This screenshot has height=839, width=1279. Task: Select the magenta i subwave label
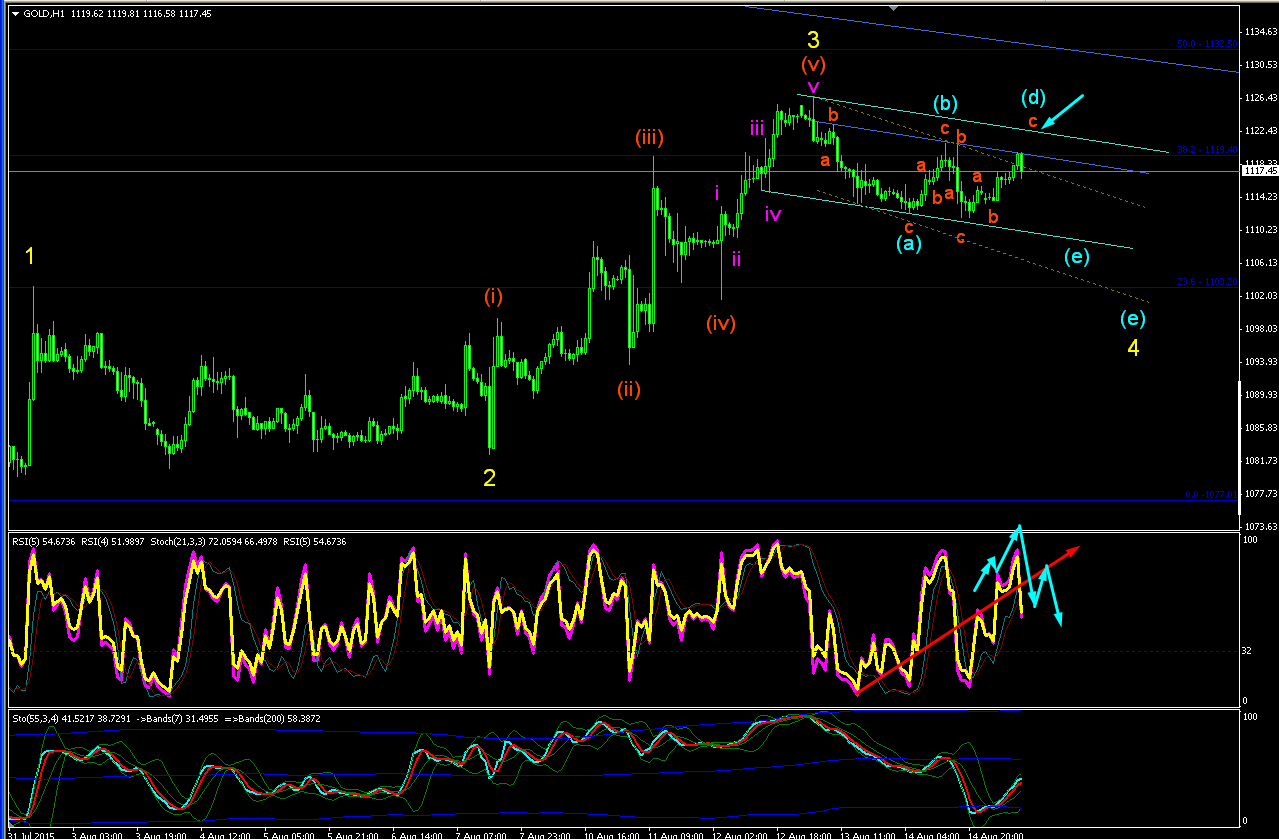717,192
